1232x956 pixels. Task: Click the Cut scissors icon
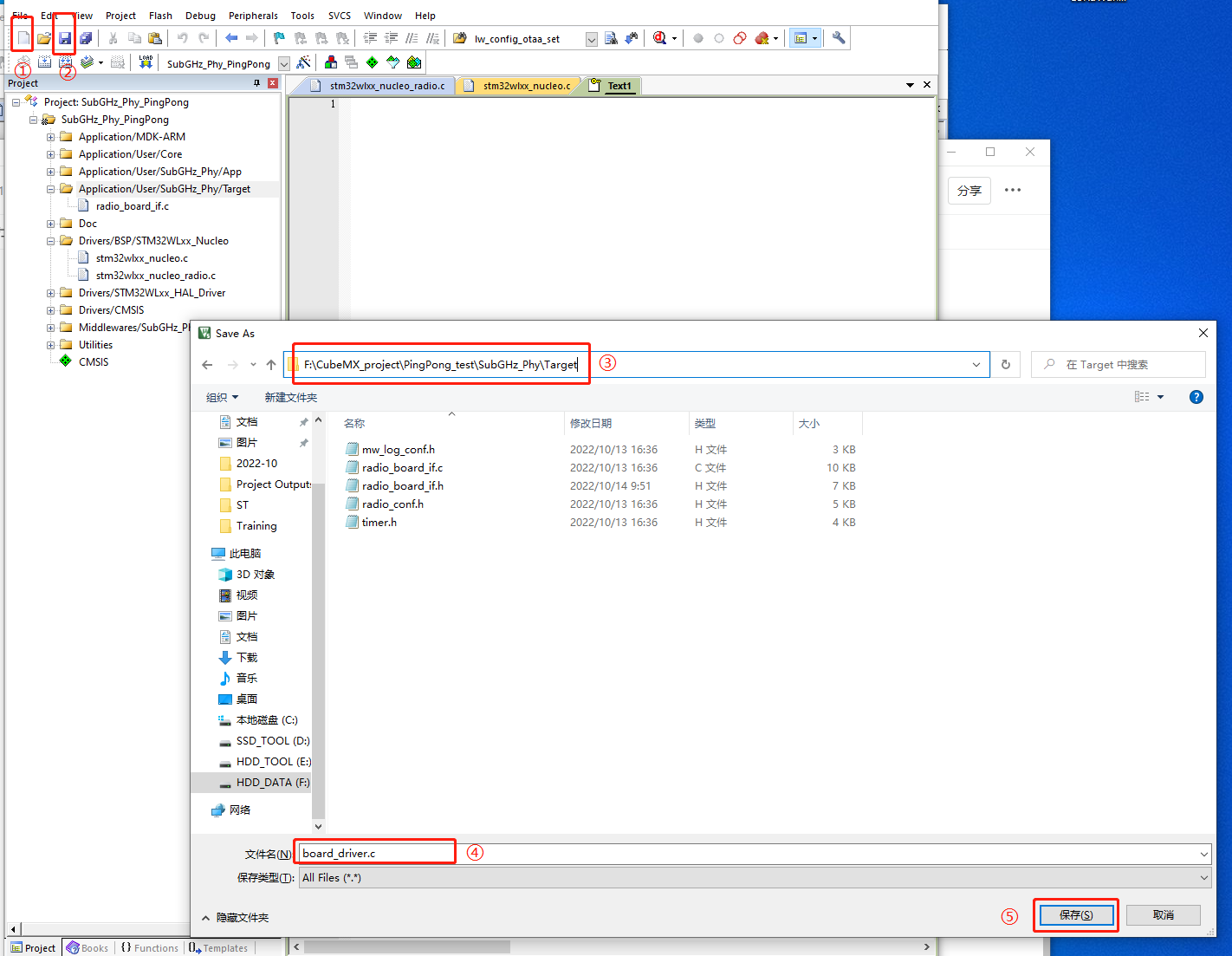click(x=113, y=38)
